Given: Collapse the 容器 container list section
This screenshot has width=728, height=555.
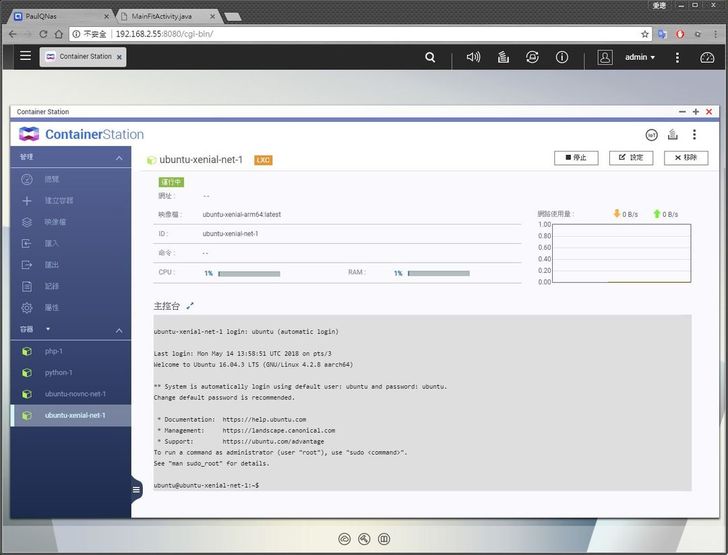Looking at the screenshot, I should [x=119, y=329].
